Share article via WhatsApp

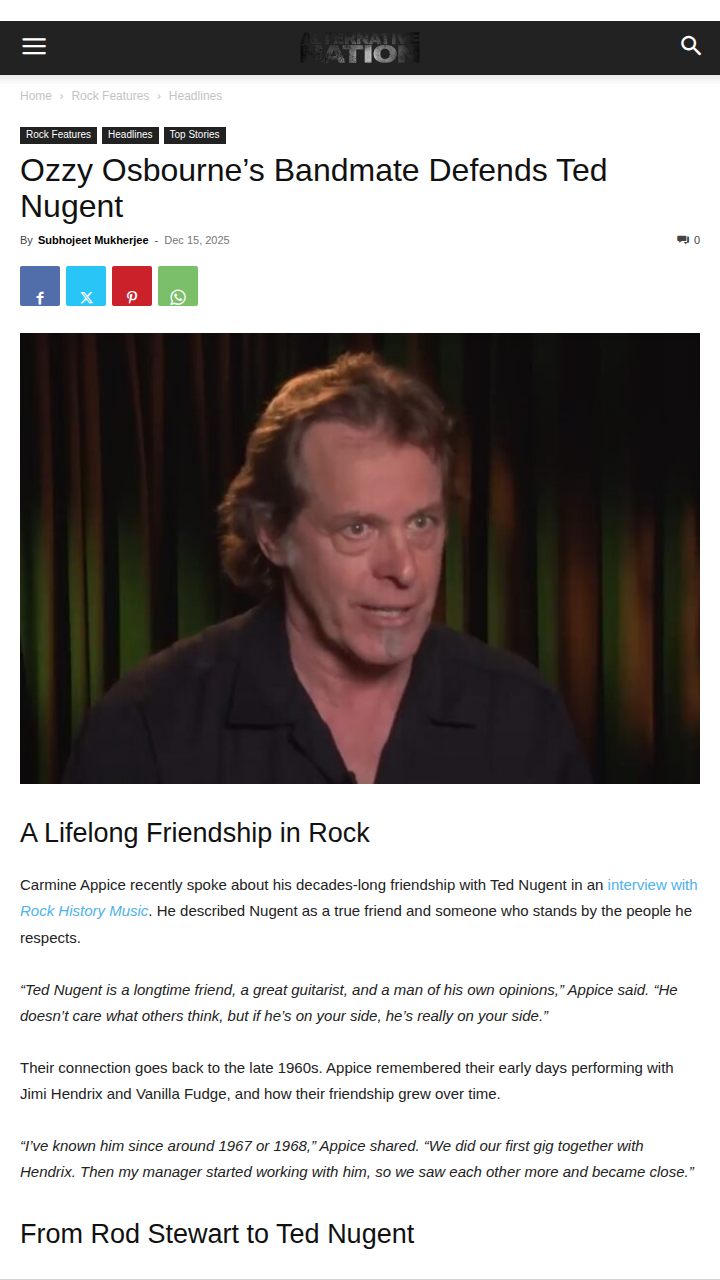pyautogui.click(x=178, y=286)
